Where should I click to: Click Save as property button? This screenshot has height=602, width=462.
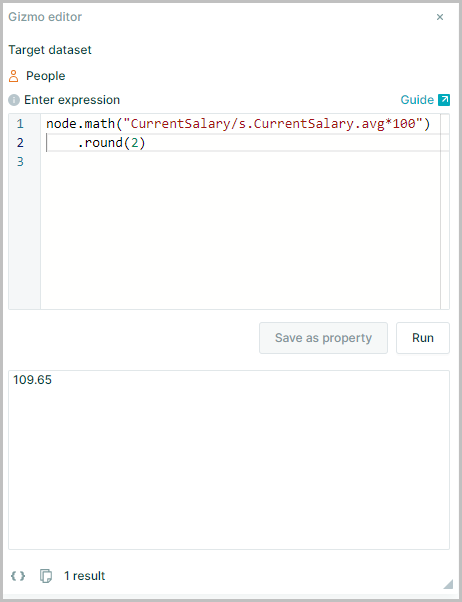click(x=323, y=338)
